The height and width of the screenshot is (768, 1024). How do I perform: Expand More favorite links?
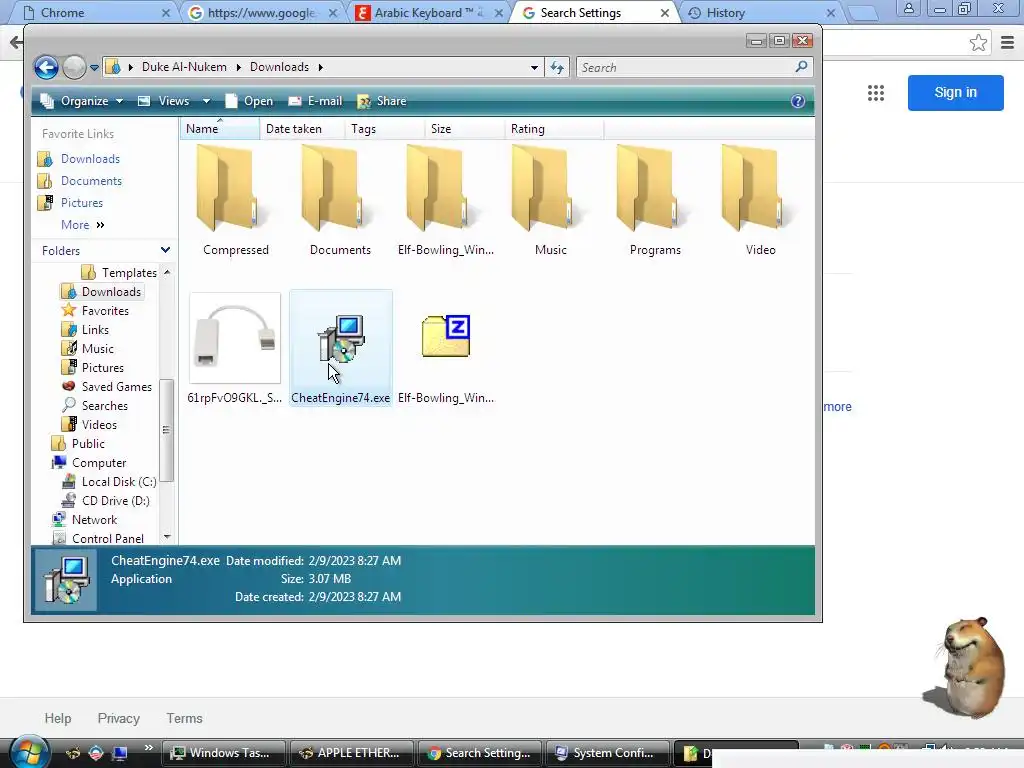coord(82,225)
